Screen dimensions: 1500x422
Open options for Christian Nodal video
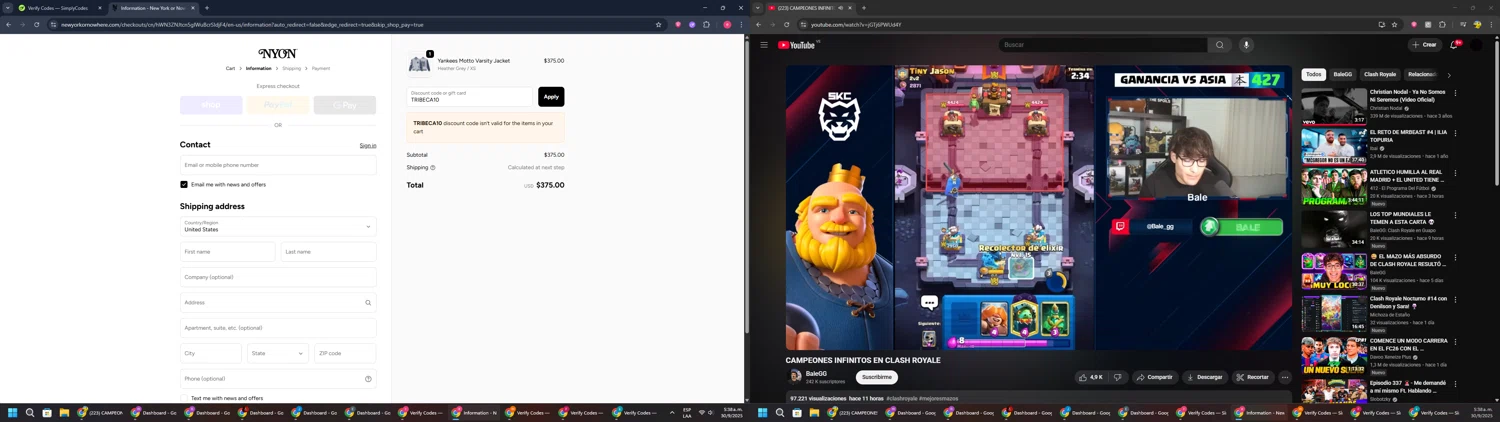pos(1455,93)
